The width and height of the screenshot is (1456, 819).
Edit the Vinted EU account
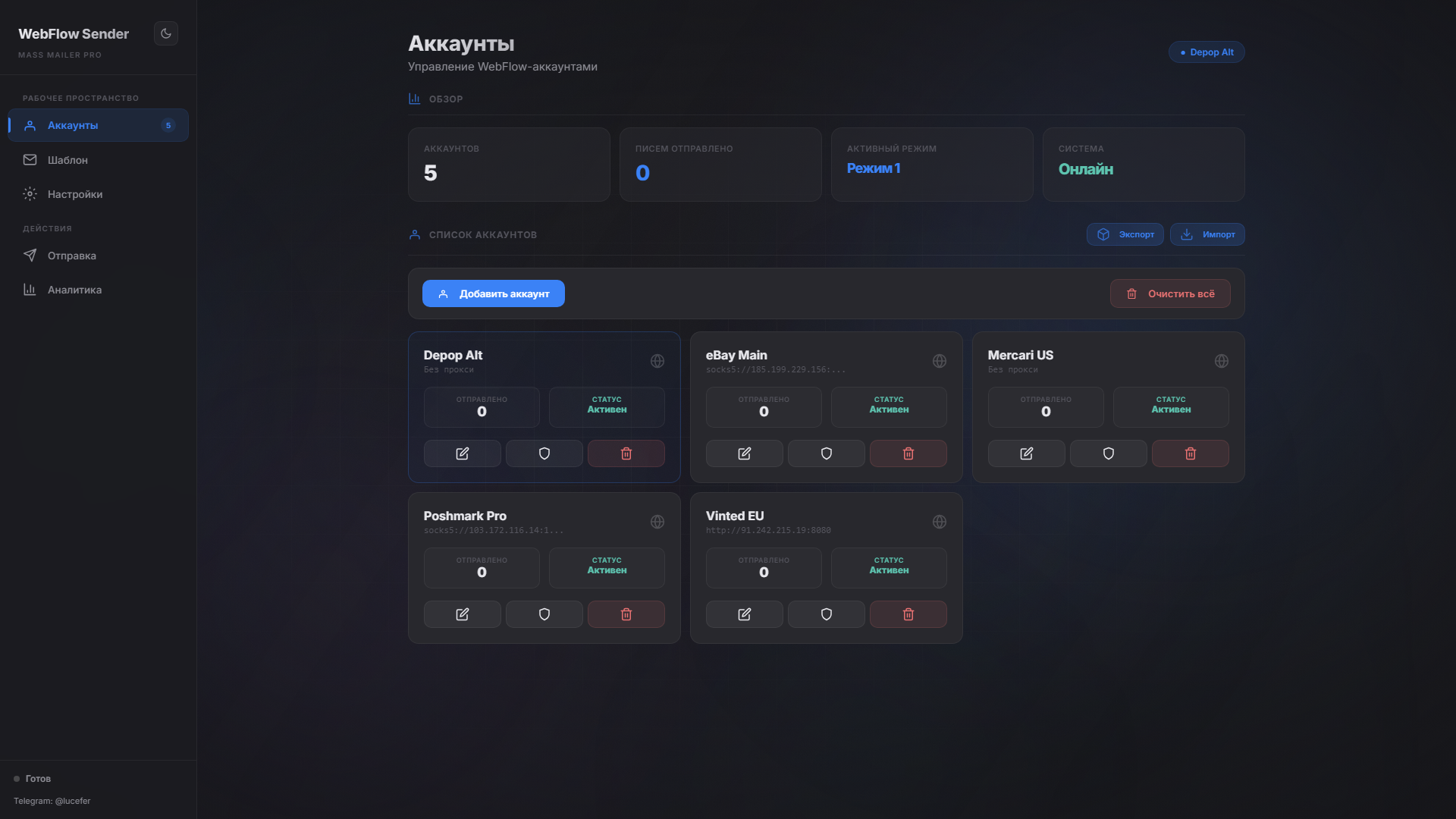click(744, 614)
